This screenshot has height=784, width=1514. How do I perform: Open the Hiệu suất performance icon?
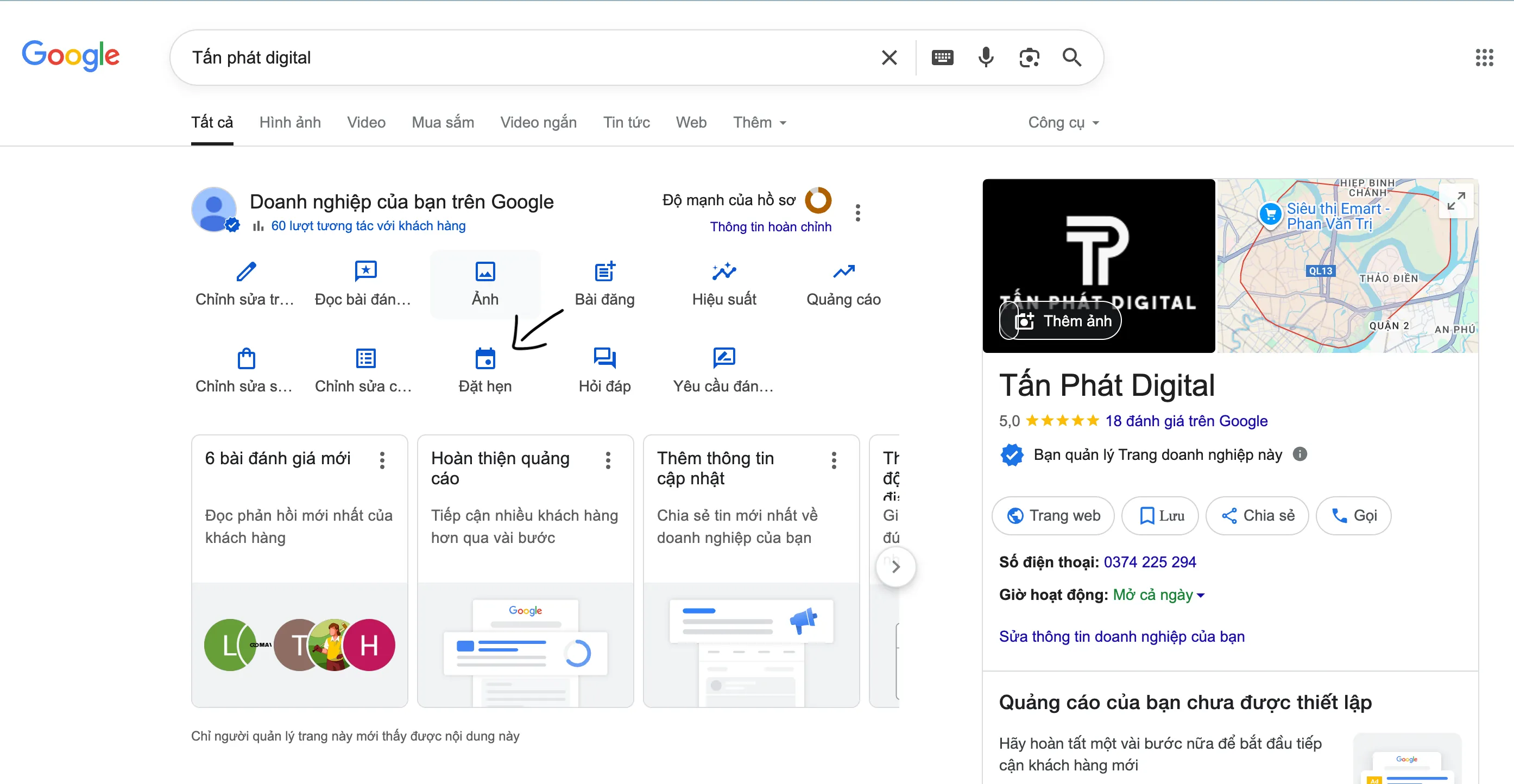tap(724, 271)
